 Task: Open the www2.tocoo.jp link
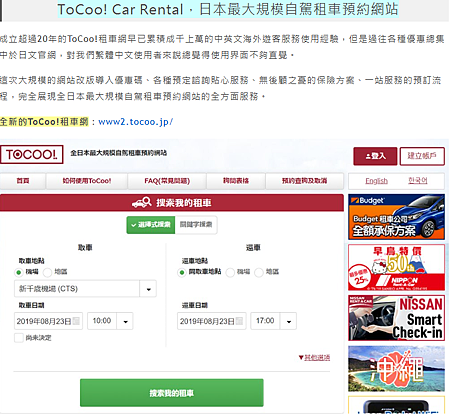pyautogui.click(x=136, y=122)
